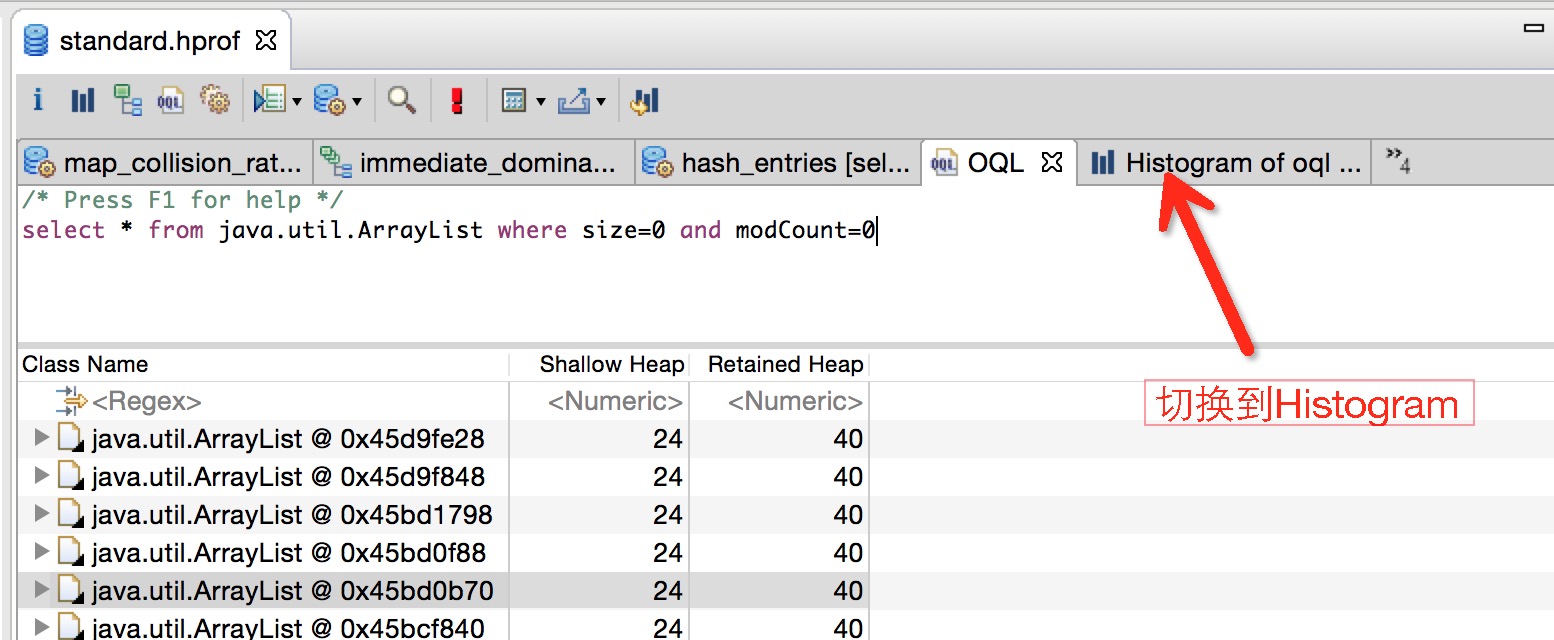
Task: Switch to the Histogram of oql tab
Action: (1228, 163)
